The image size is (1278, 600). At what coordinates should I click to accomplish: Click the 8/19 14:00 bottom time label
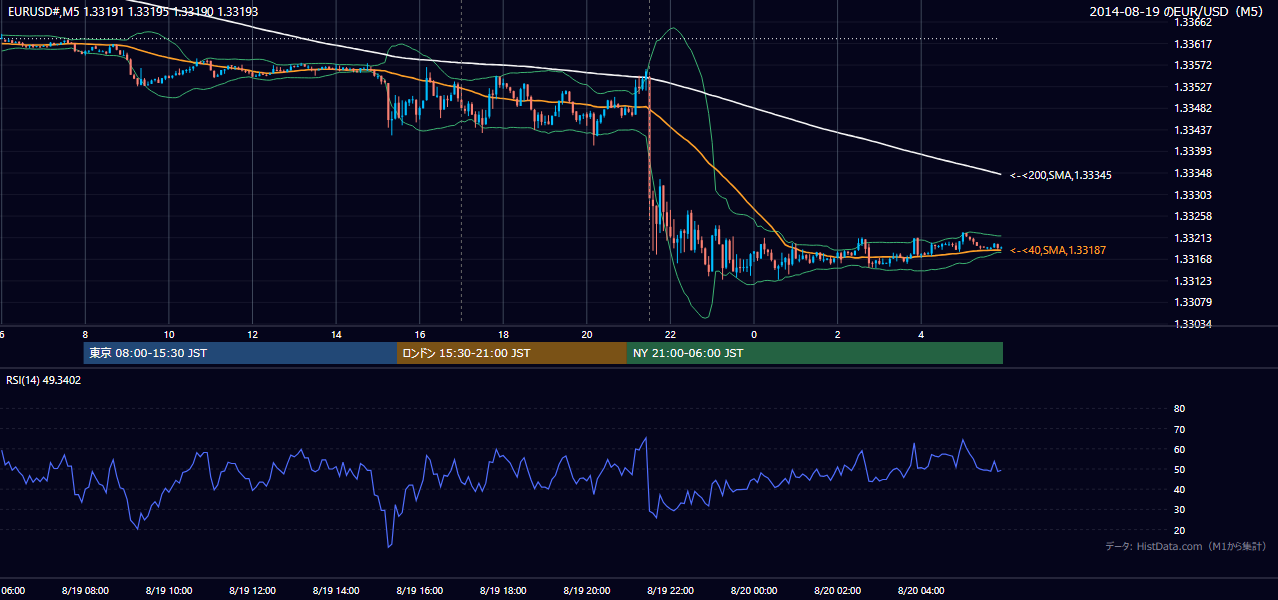336,591
